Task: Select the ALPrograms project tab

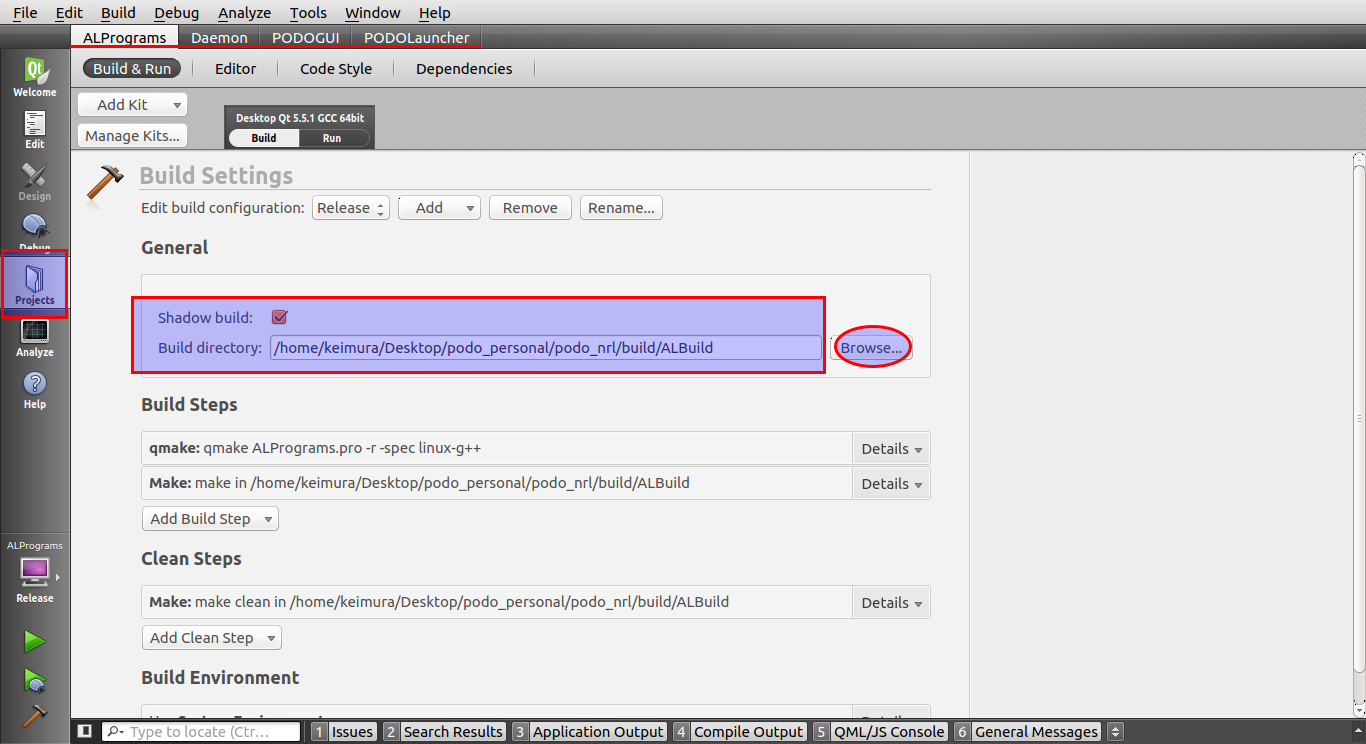Action: click(124, 37)
